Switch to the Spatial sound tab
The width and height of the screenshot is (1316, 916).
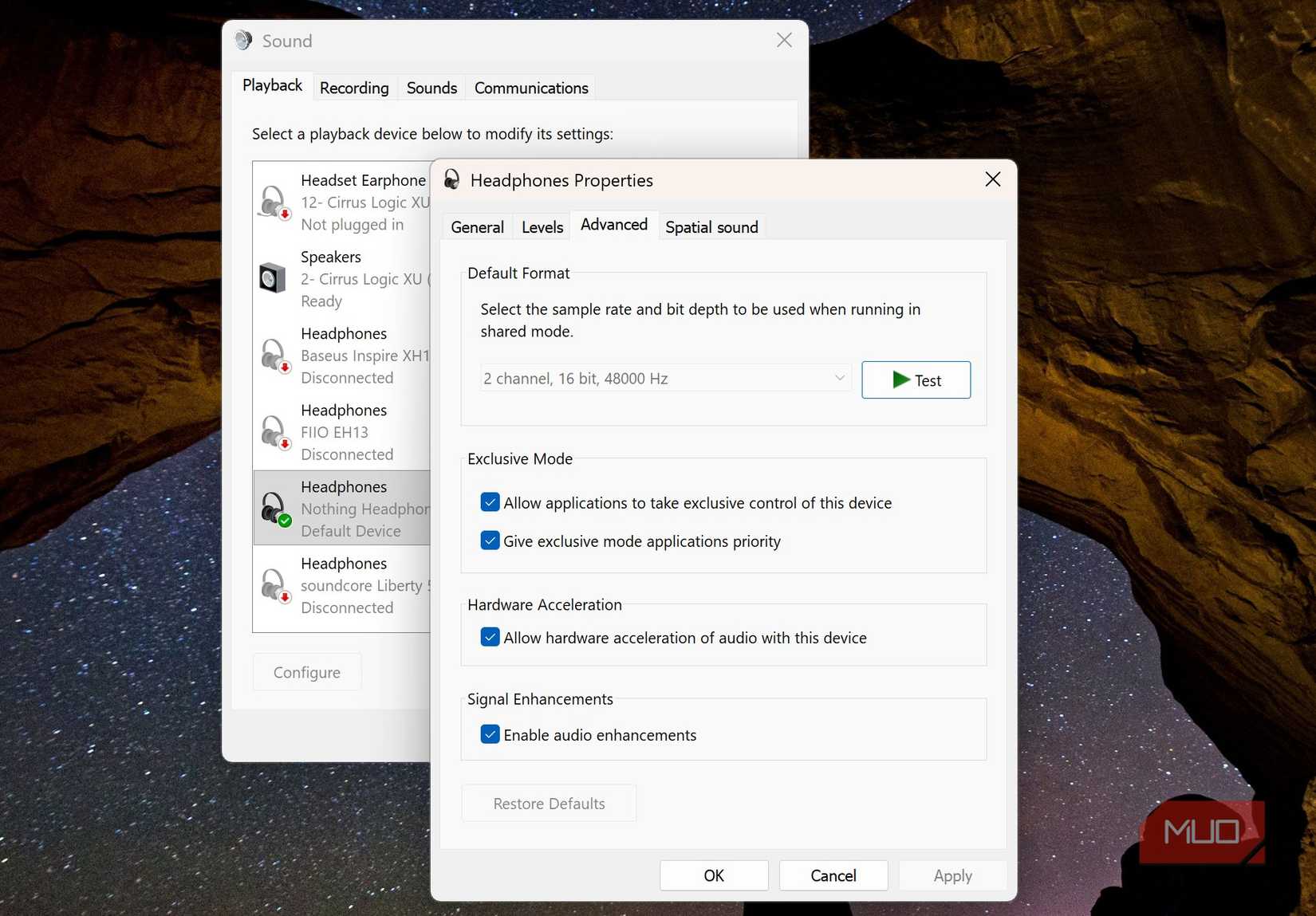coord(711,227)
